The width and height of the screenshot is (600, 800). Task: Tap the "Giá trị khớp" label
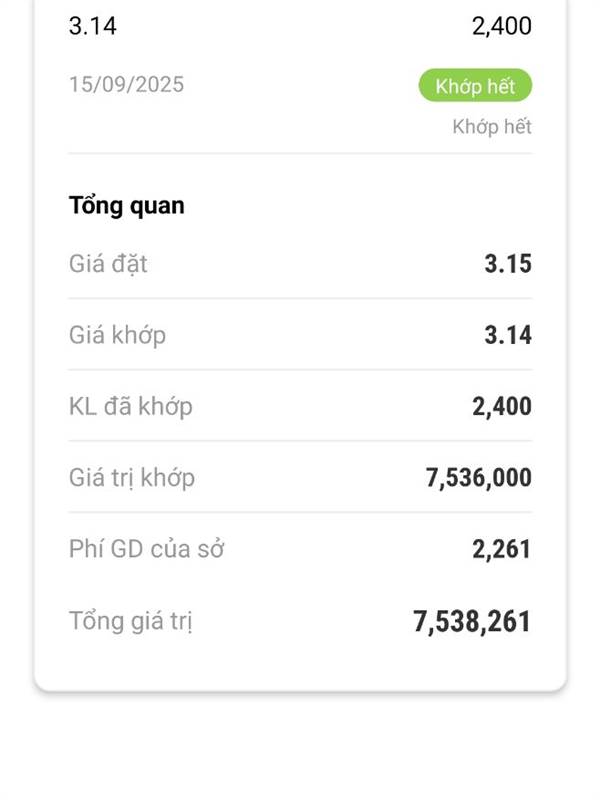pyautogui.click(x=132, y=478)
